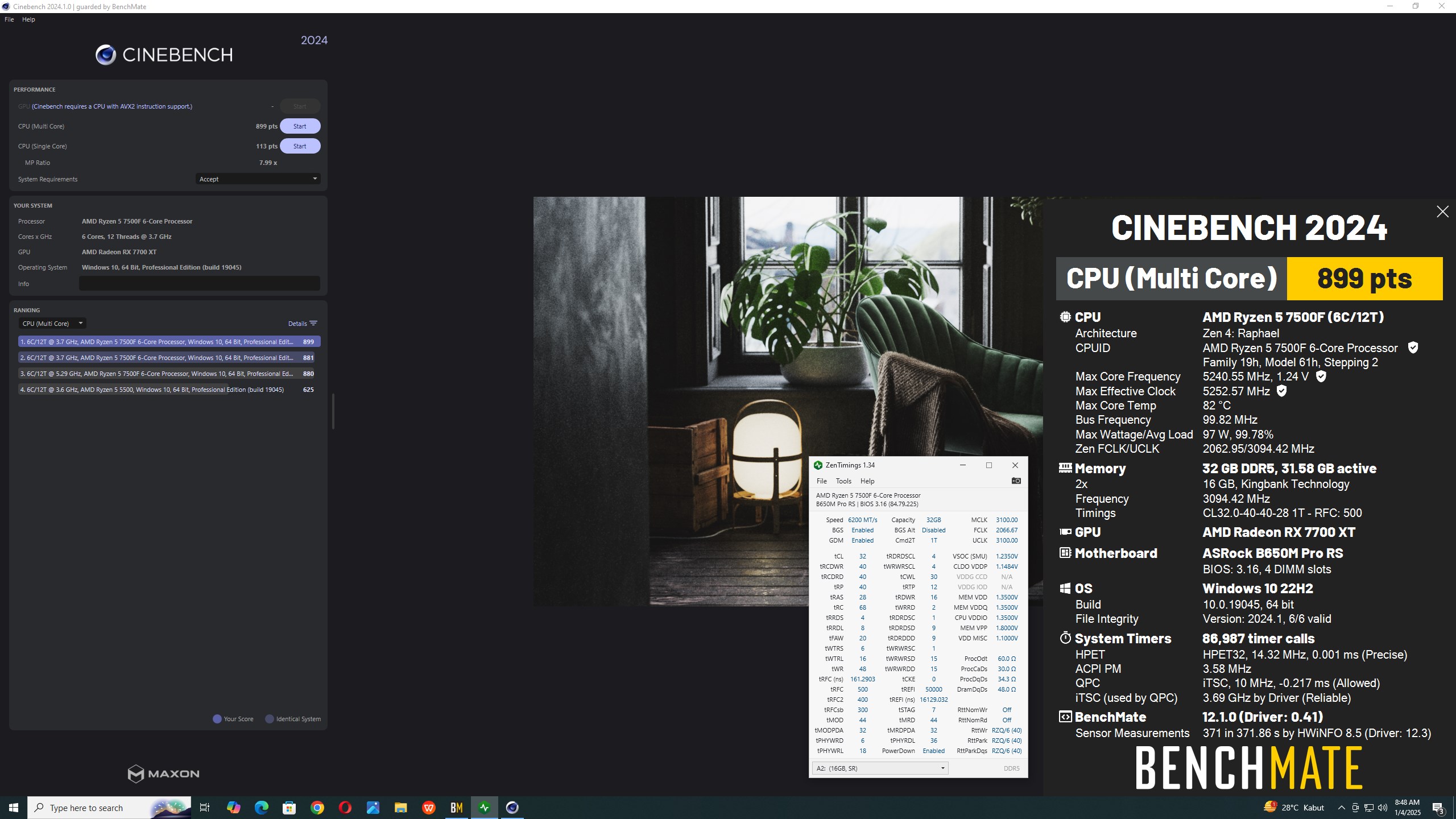Open the Help menu in Cinebench

[28, 19]
